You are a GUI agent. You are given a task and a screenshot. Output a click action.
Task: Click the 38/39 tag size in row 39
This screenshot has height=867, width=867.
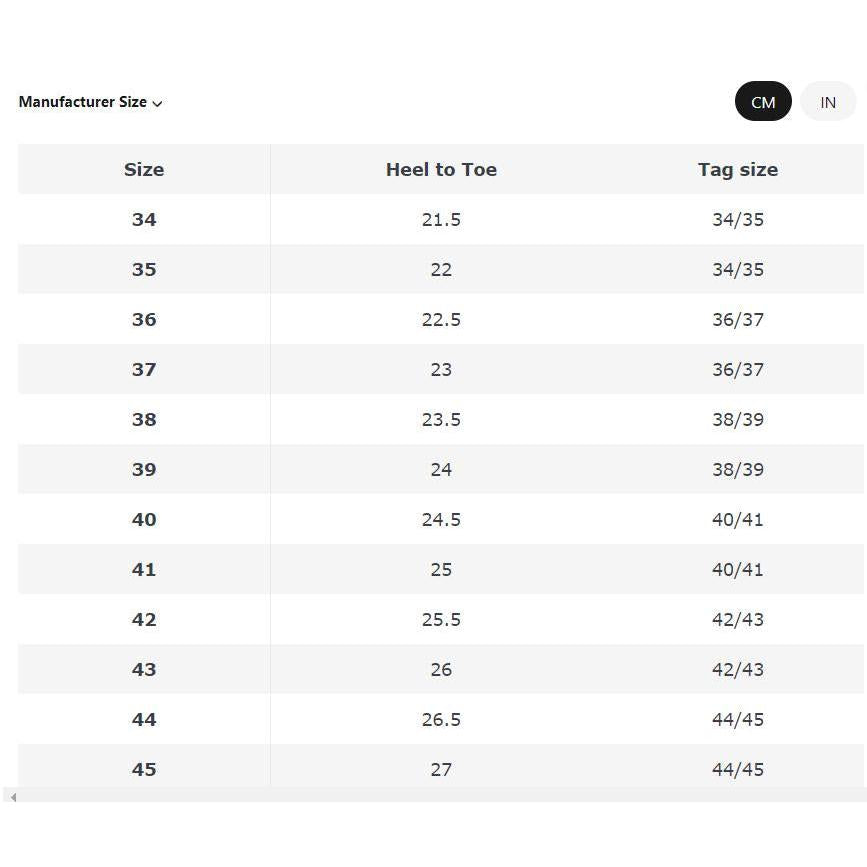738,469
